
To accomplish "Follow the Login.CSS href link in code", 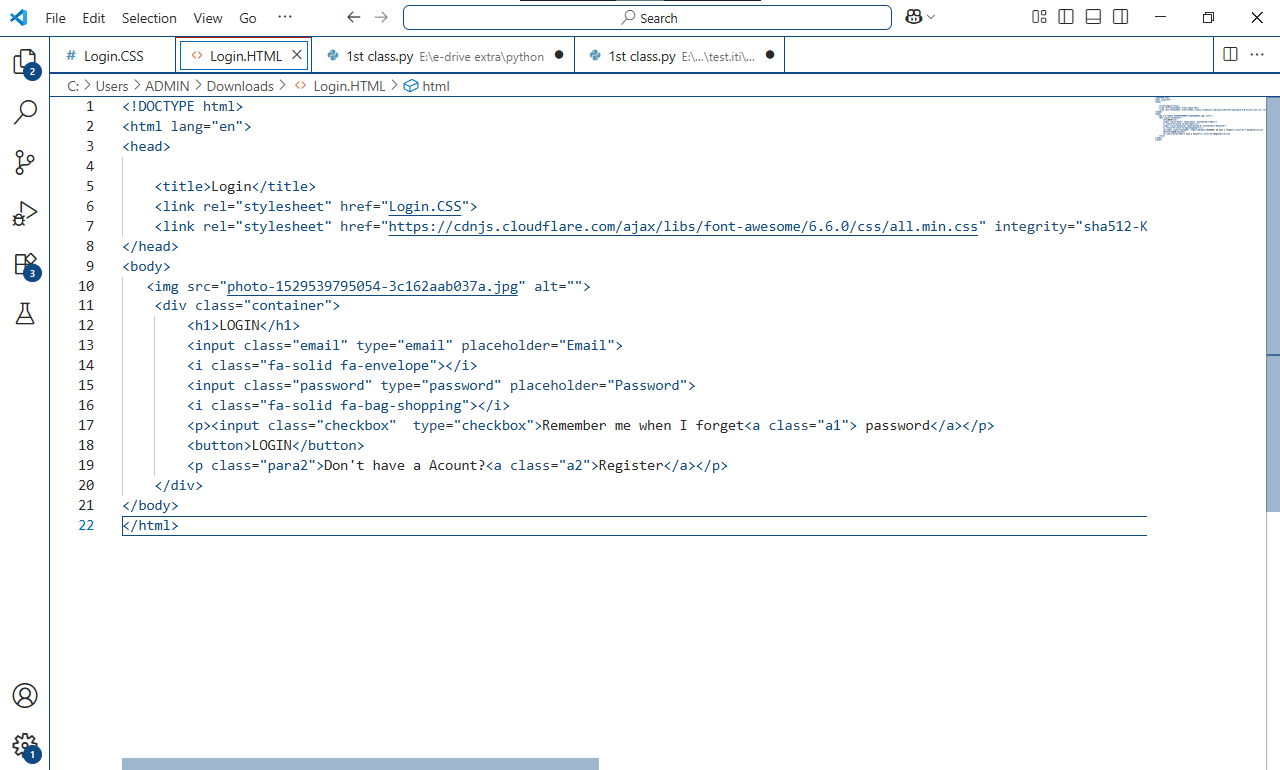I will (425, 206).
